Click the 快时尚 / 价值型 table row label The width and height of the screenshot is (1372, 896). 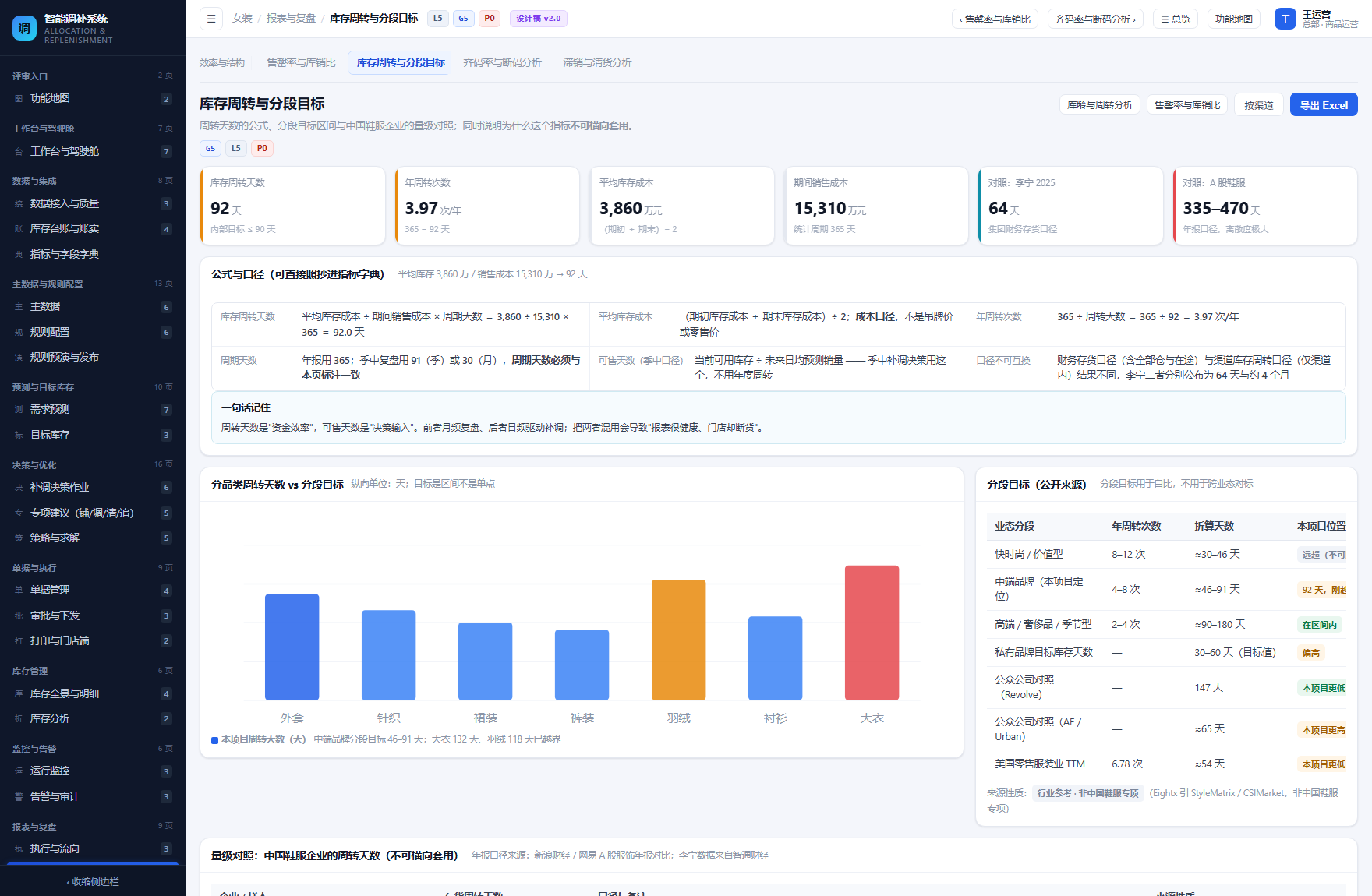[x=1028, y=555]
